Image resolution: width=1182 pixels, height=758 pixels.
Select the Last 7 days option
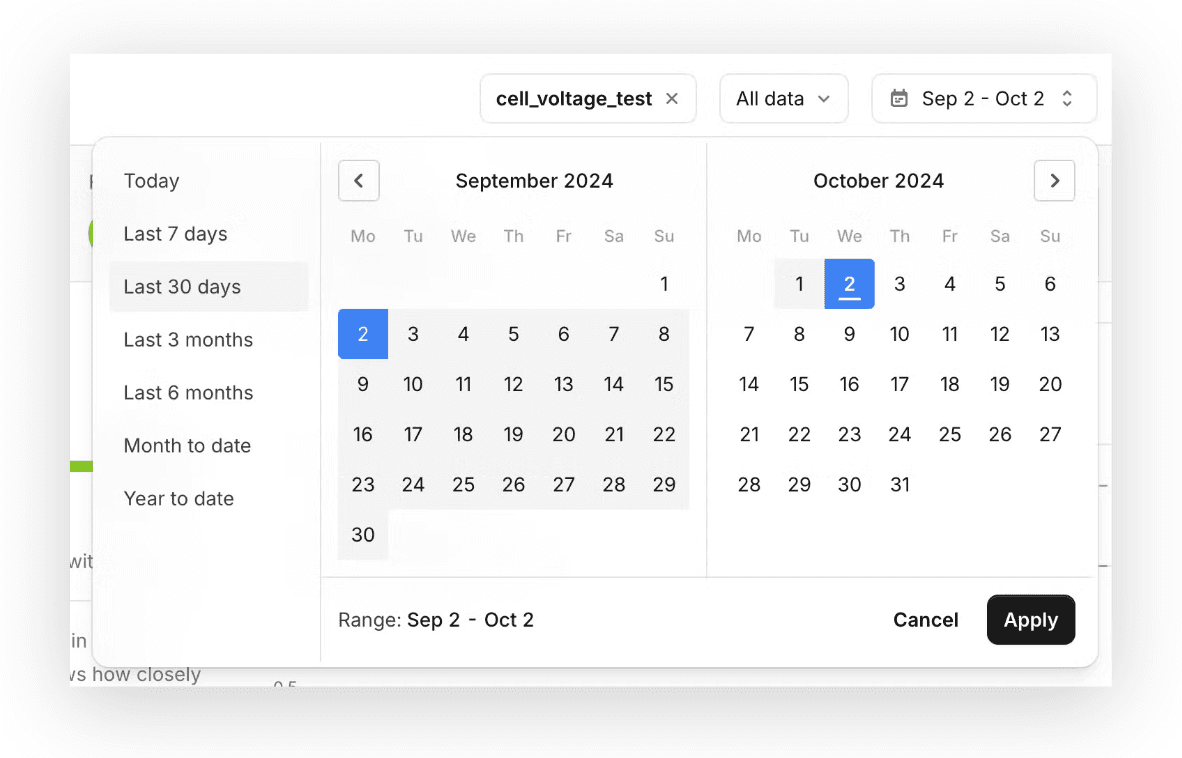pyautogui.click(x=174, y=233)
